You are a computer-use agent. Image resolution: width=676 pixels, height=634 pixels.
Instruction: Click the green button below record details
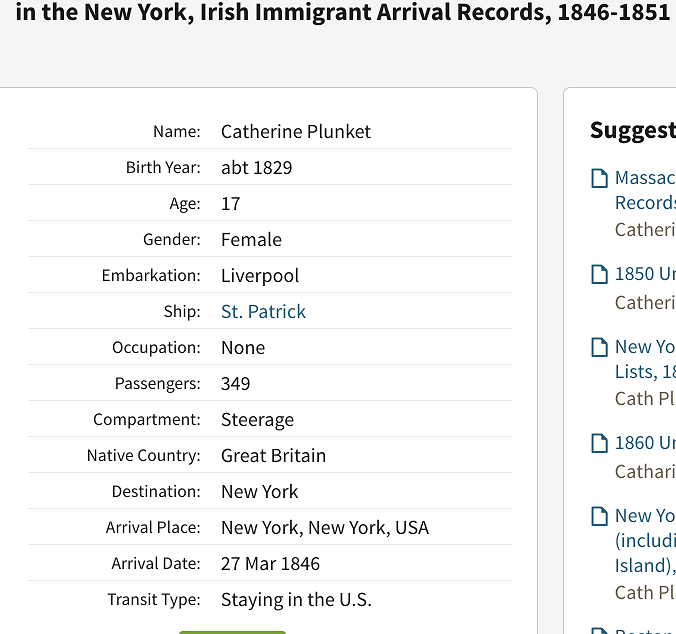(x=232, y=631)
